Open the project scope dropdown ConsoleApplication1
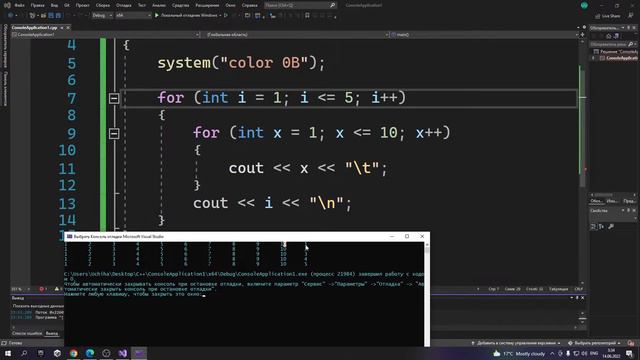Screen dimensions: 640x360 click(x=106, y=35)
